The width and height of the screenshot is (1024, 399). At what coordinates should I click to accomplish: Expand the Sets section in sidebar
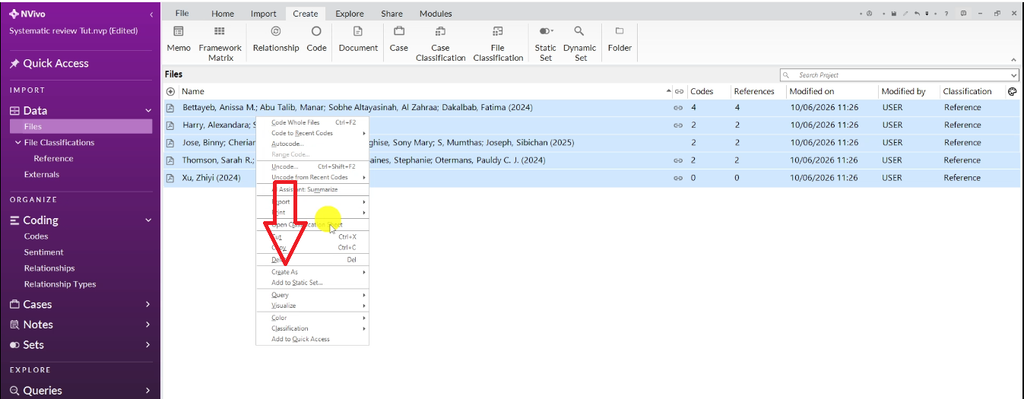(x=148, y=345)
